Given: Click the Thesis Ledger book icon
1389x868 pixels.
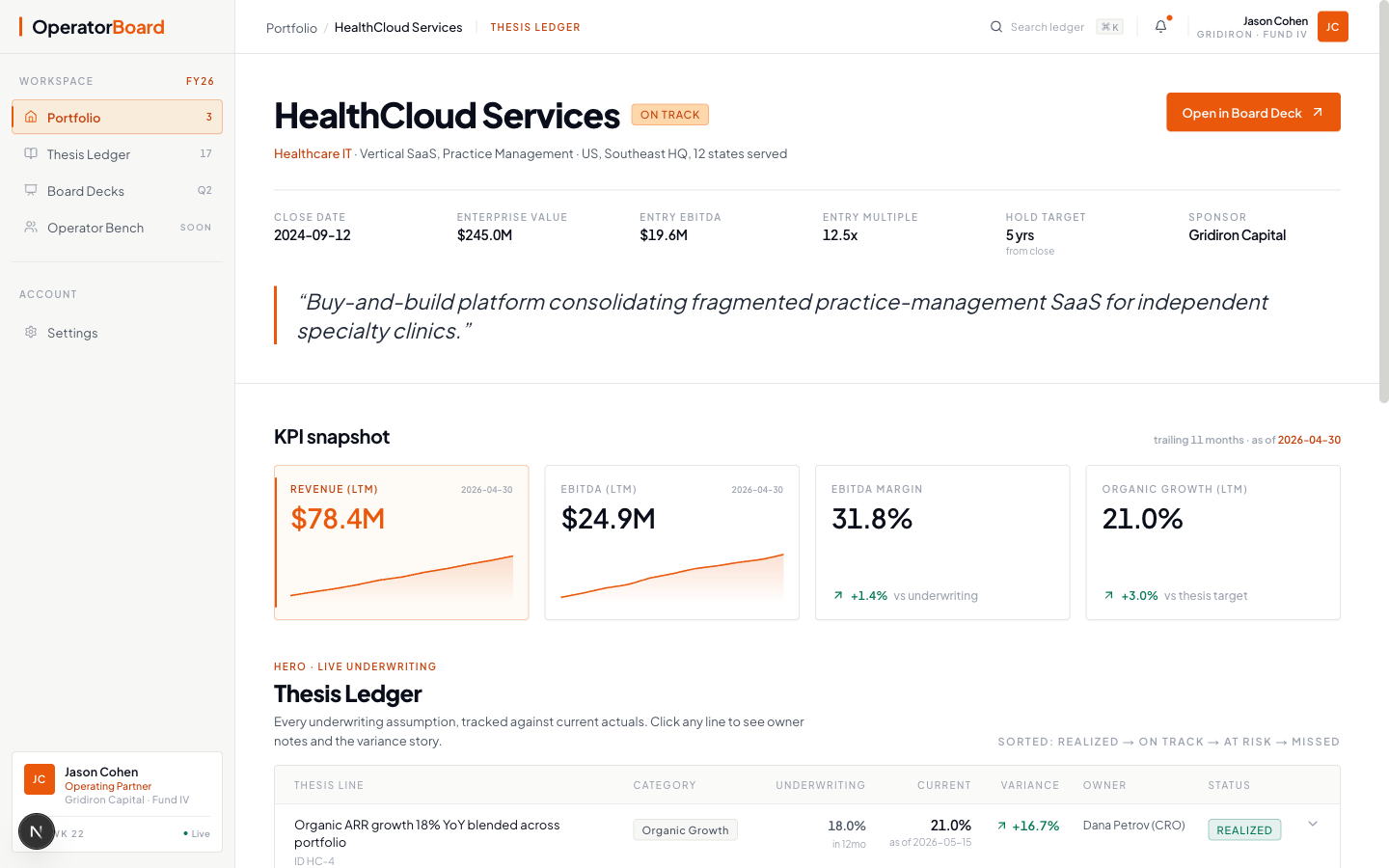Looking at the screenshot, I should [31, 153].
